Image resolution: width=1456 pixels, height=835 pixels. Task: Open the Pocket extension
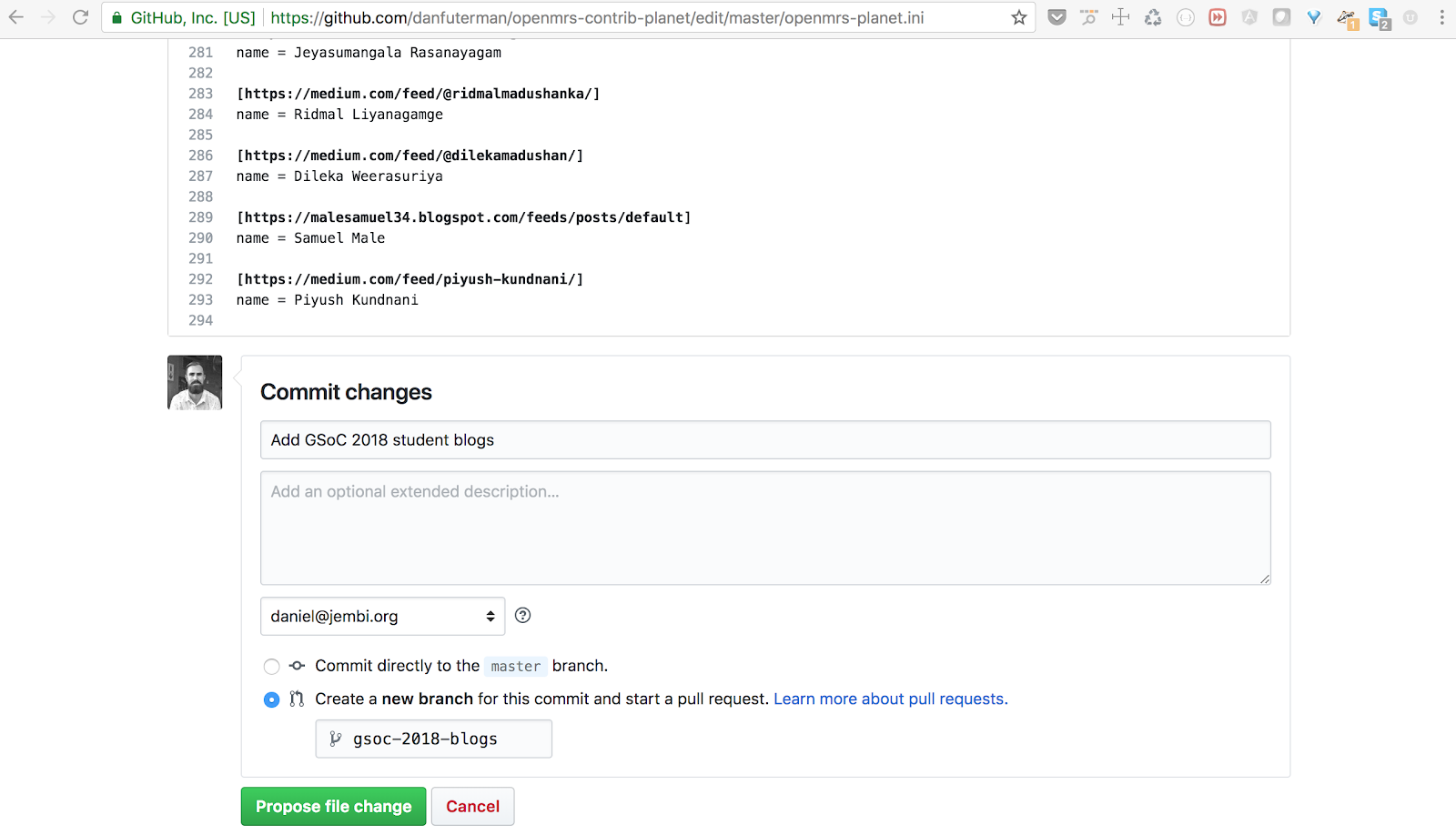[1057, 17]
